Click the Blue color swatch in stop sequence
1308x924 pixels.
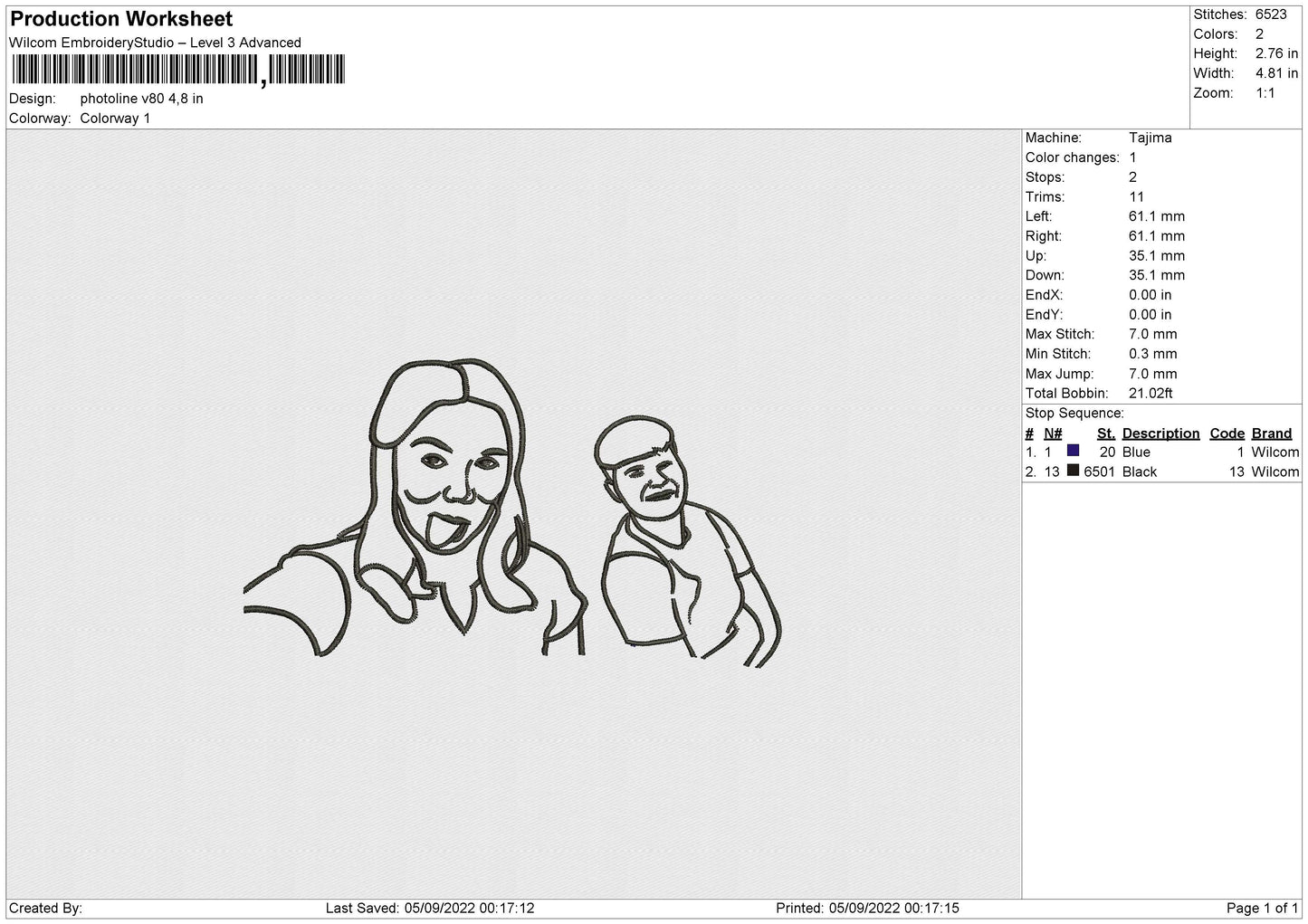[1073, 451]
